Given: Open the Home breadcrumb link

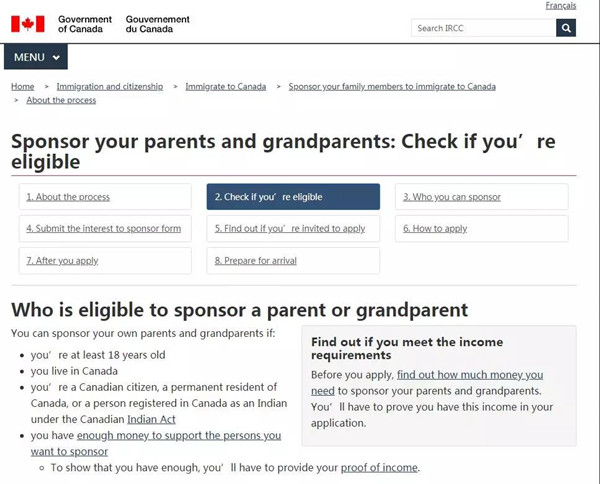Looking at the screenshot, I should [x=23, y=86].
